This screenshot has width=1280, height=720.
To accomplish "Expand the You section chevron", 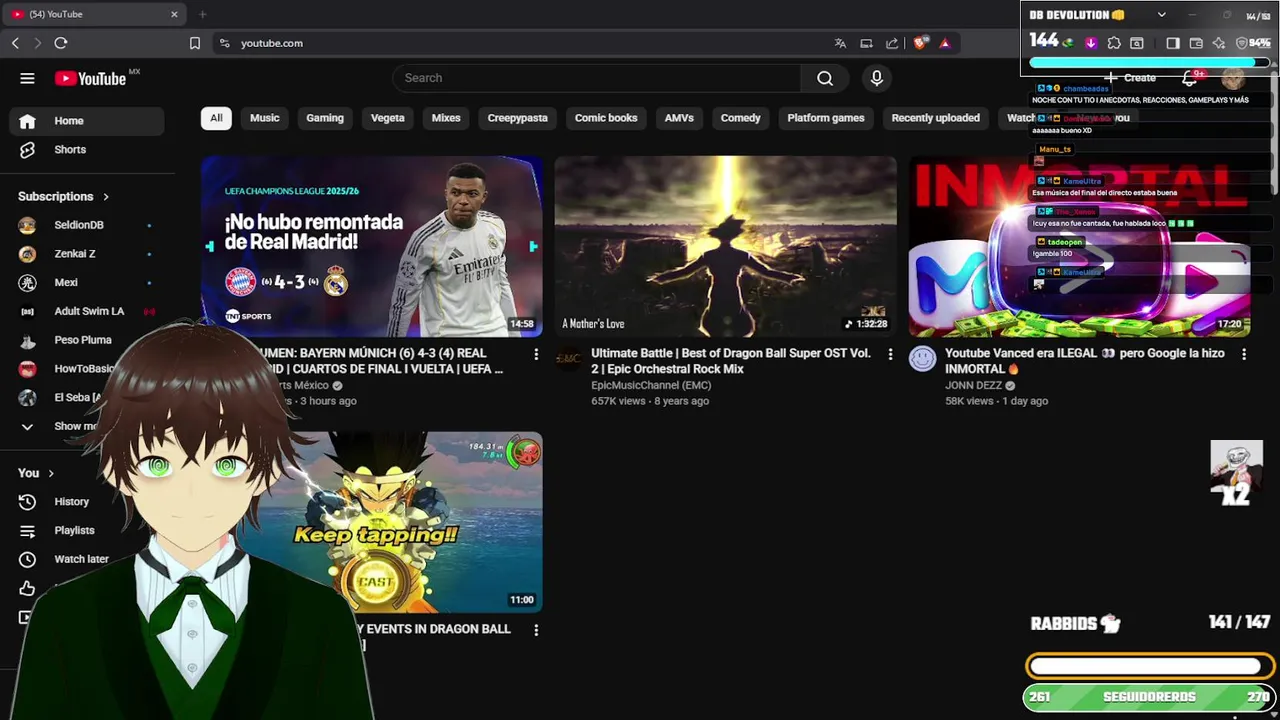I will [x=50, y=473].
